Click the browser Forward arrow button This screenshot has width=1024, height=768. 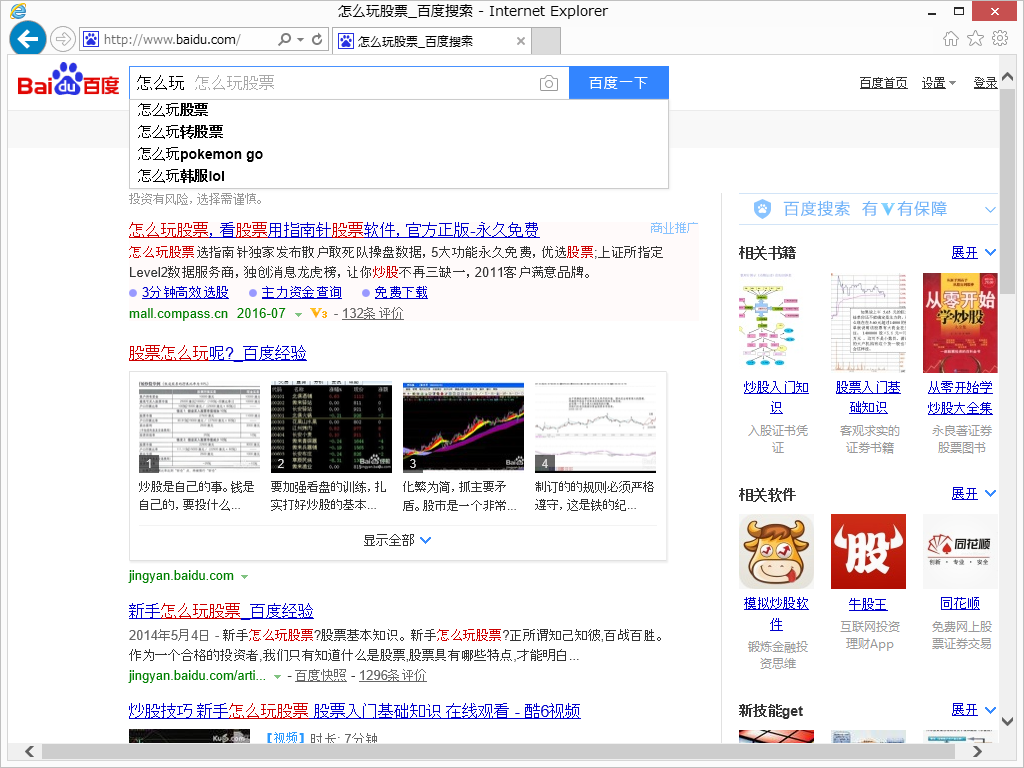click(x=63, y=39)
